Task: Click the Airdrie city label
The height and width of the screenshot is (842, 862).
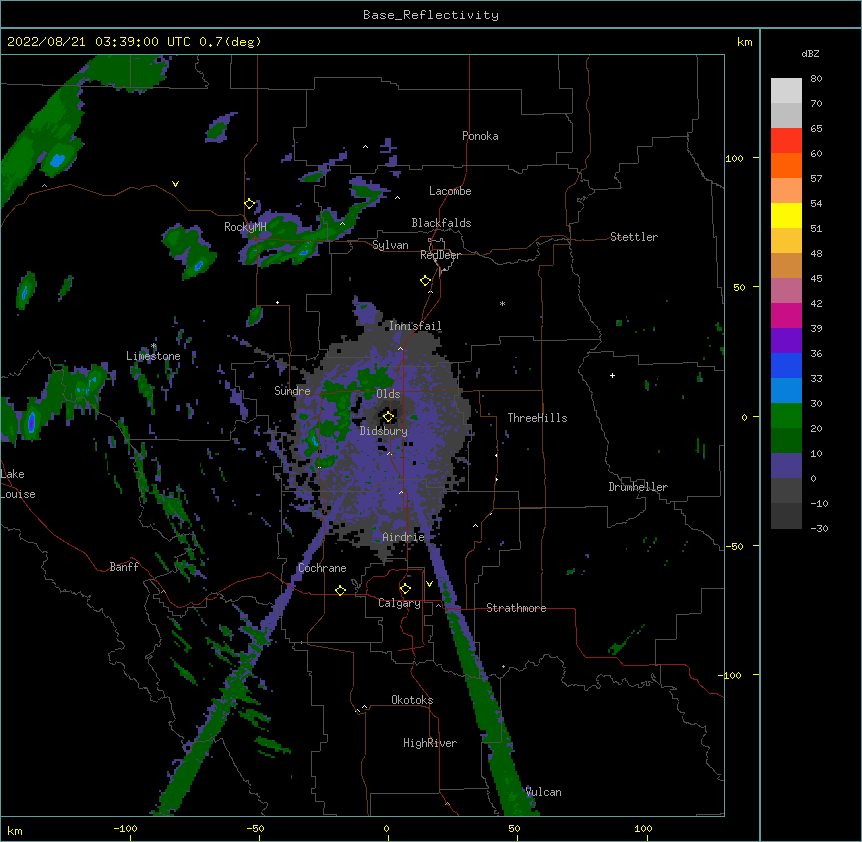Action: click(x=404, y=537)
